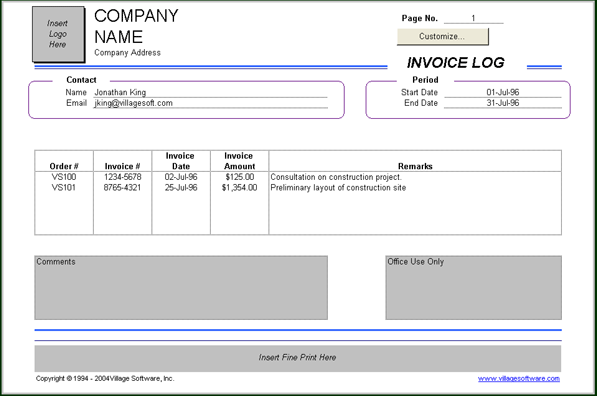Image resolution: width=597 pixels, height=396 pixels.
Task: Click the Start Date value 01-Jul-96
Action: tap(503, 92)
